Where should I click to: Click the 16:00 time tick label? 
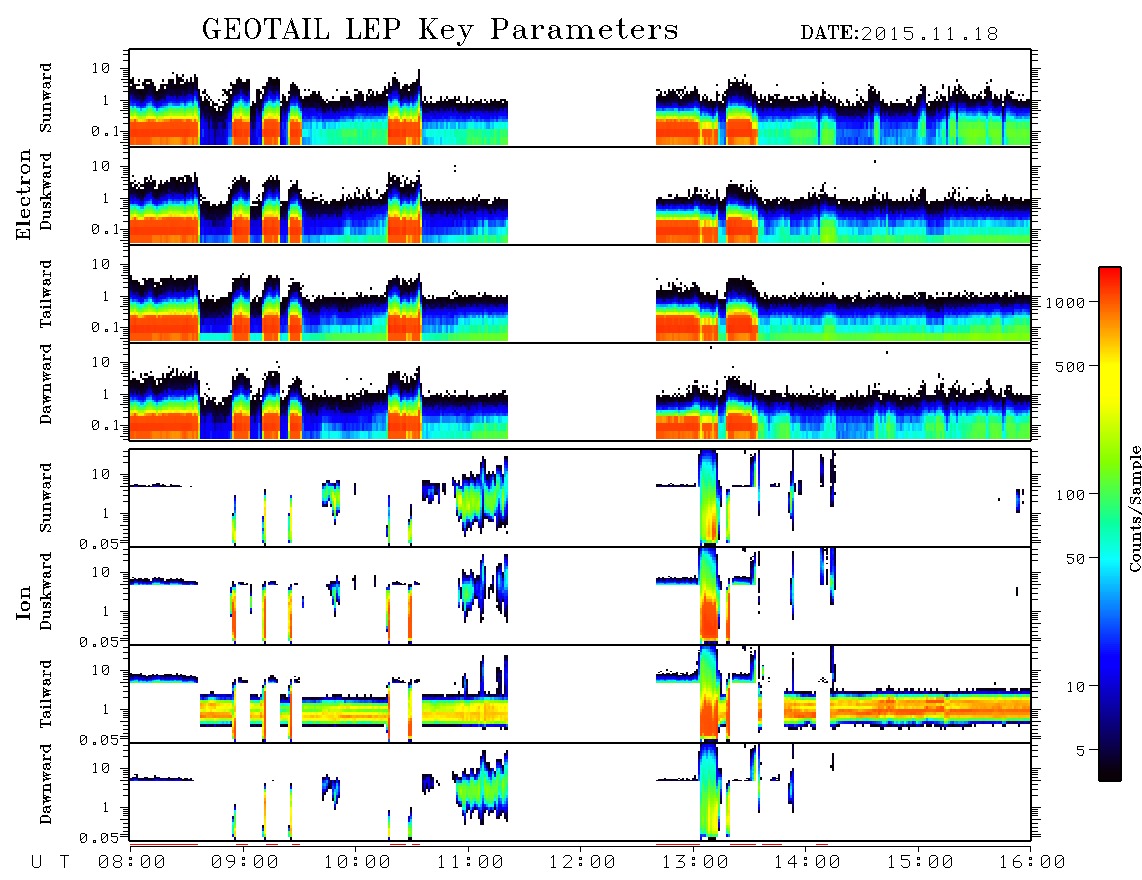tap(1031, 863)
